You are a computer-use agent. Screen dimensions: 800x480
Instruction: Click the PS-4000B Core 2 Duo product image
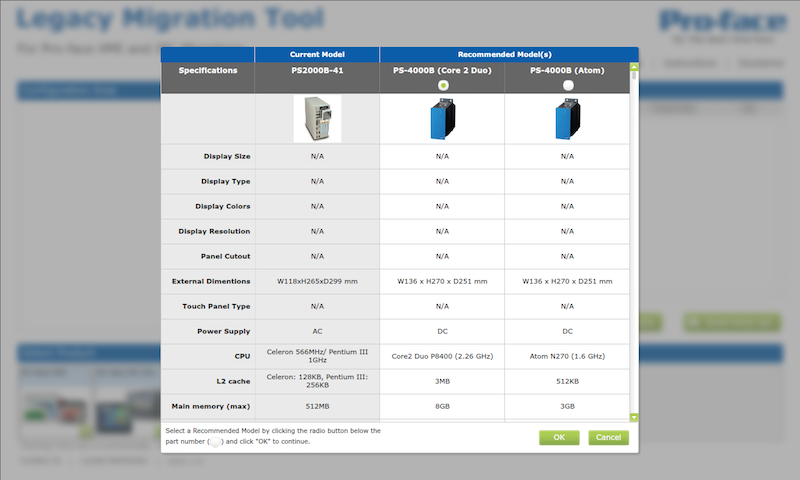(x=442, y=119)
